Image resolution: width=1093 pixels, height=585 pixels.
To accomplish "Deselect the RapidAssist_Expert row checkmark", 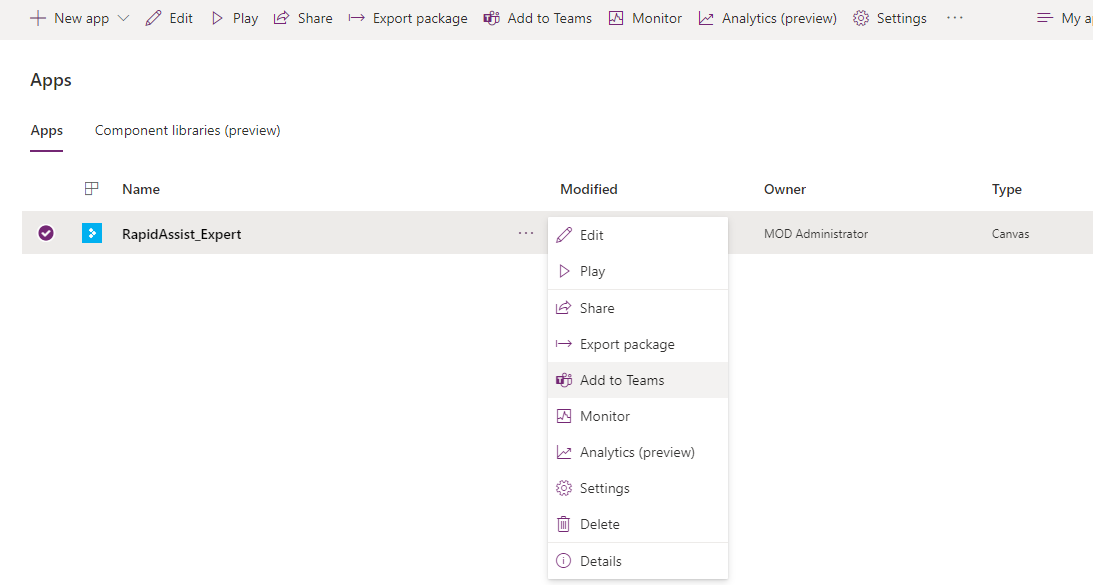I will [46, 233].
